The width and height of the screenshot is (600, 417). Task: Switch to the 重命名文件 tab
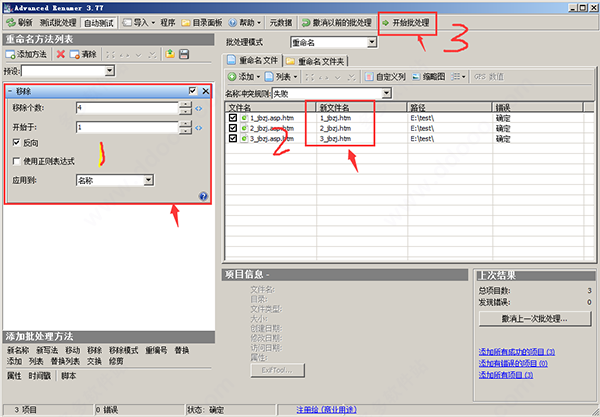(x=253, y=60)
